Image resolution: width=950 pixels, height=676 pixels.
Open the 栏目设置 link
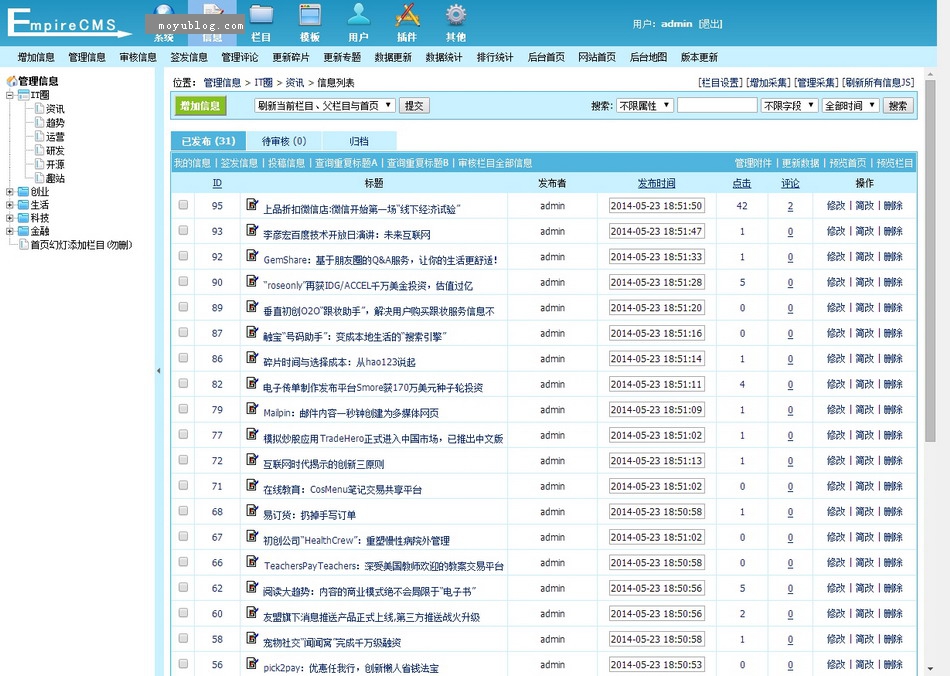click(720, 82)
